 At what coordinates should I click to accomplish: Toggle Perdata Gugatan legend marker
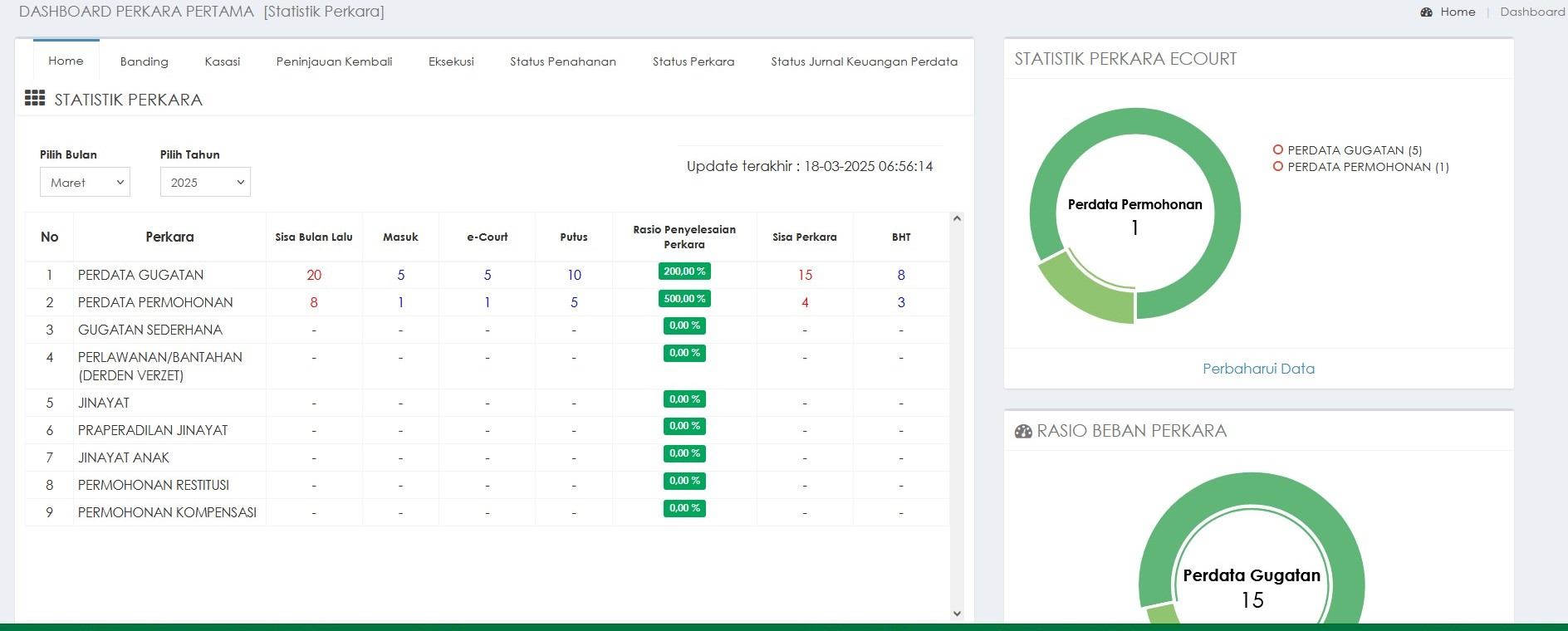pos(1278,150)
